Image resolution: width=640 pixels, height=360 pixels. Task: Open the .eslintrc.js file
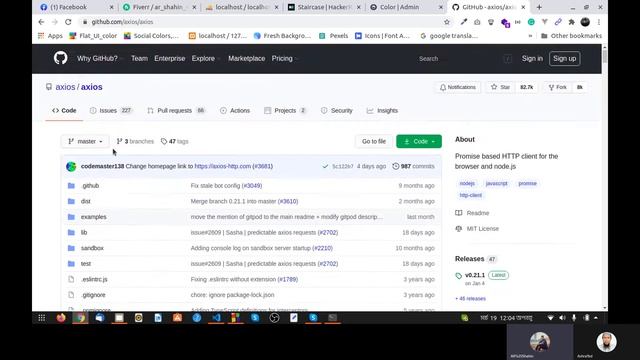click(x=94, y=279)
